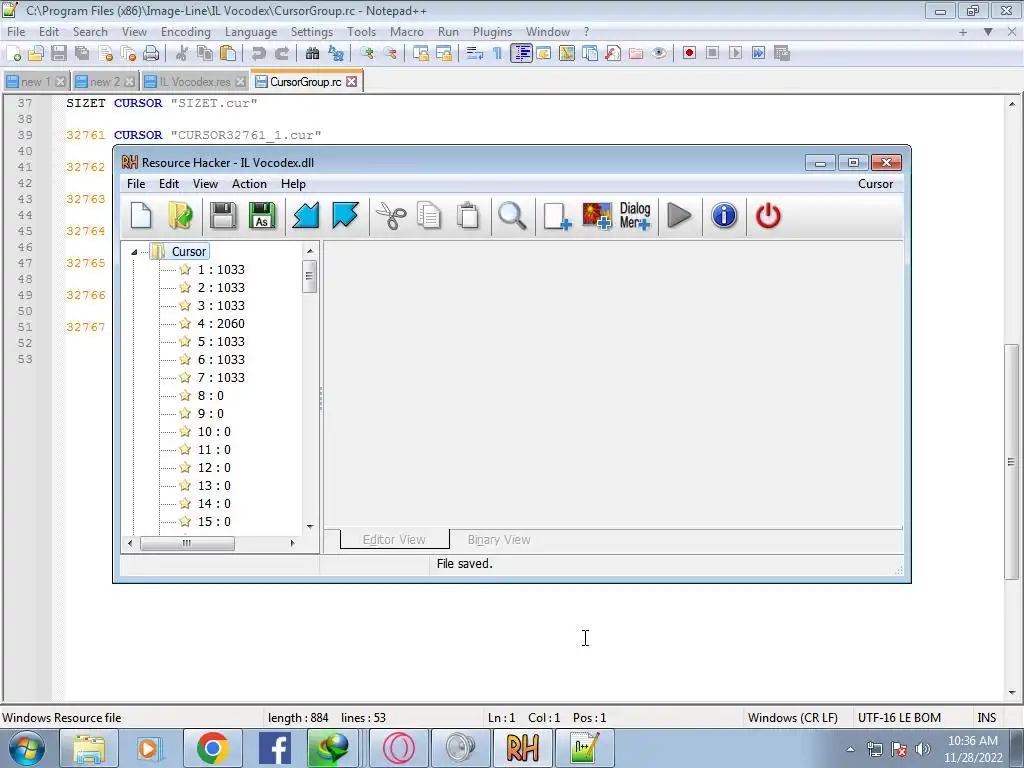Select cursor resource 7 : 1033
The image size is (1024, 768).
click(221, 377)
